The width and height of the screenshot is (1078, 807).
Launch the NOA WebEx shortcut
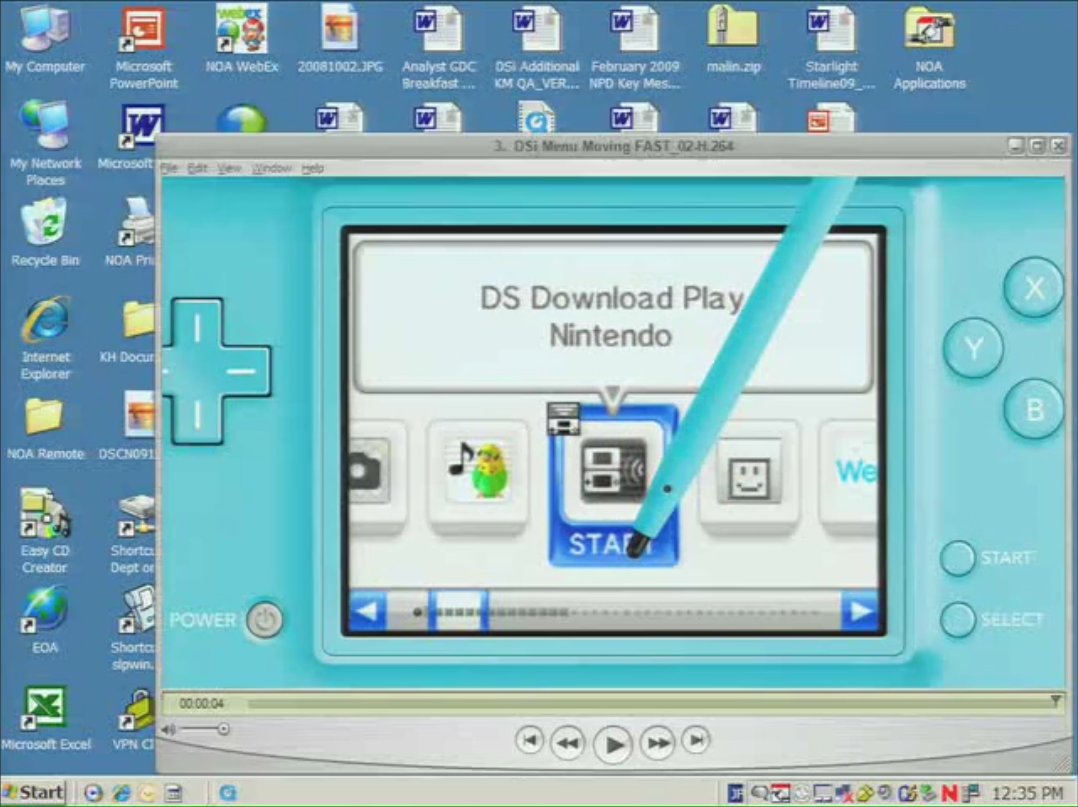pos(241,38)
